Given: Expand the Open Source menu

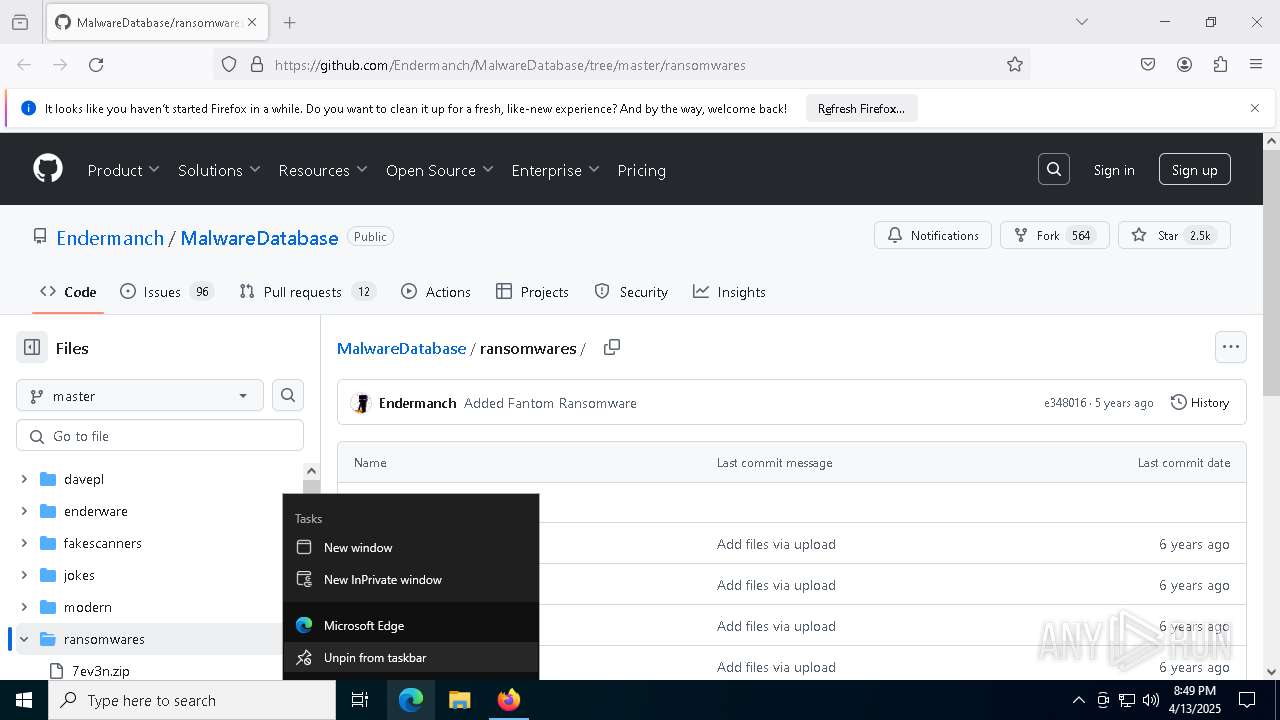Looking at the screenshot, I should 440,170.
